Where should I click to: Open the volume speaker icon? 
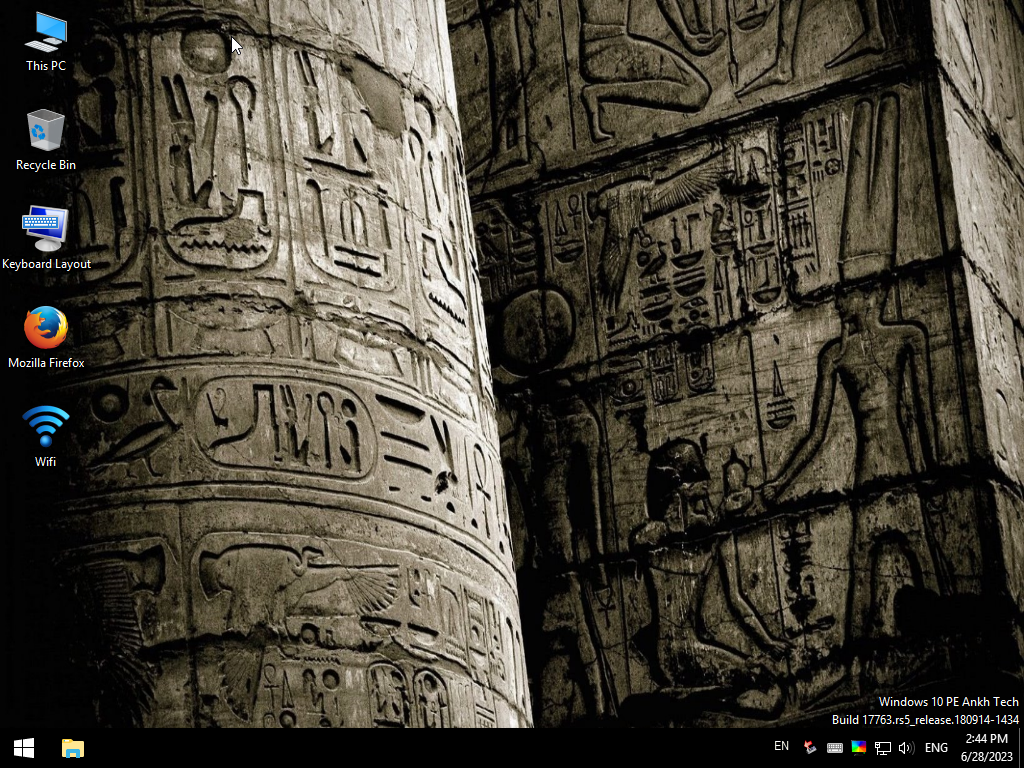906,748
